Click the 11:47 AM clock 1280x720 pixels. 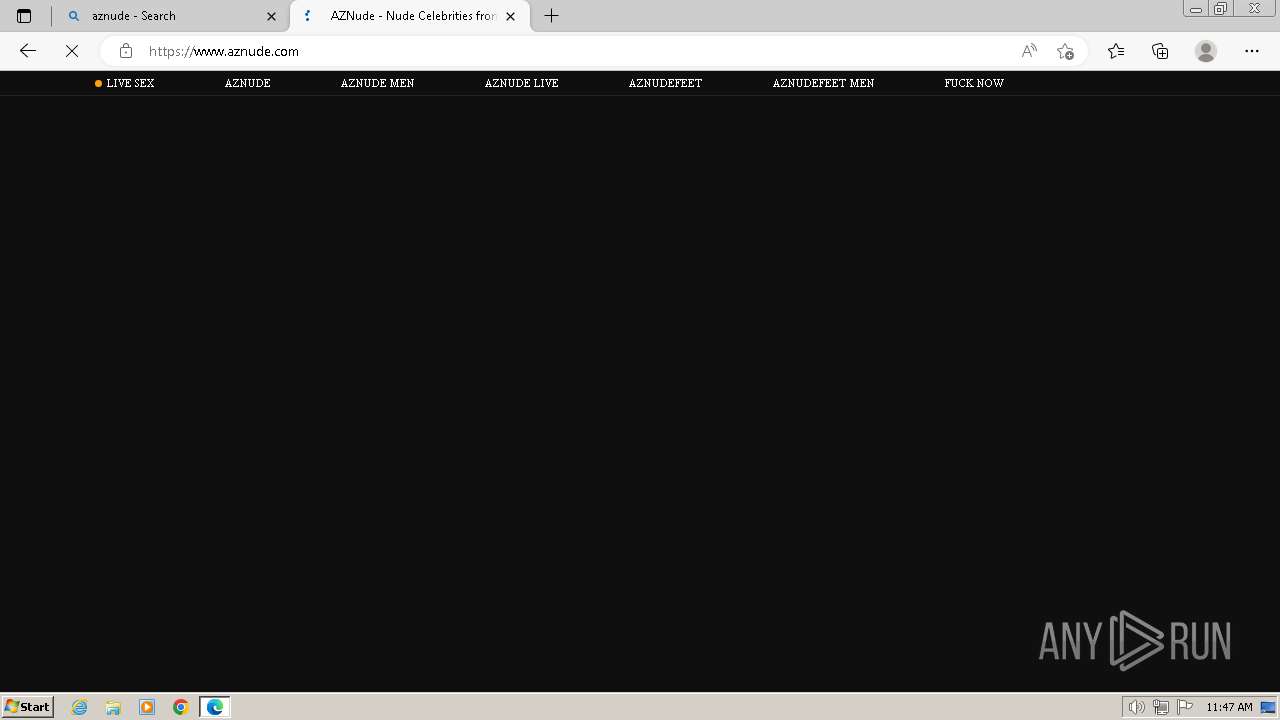[x=1229, y=707]
